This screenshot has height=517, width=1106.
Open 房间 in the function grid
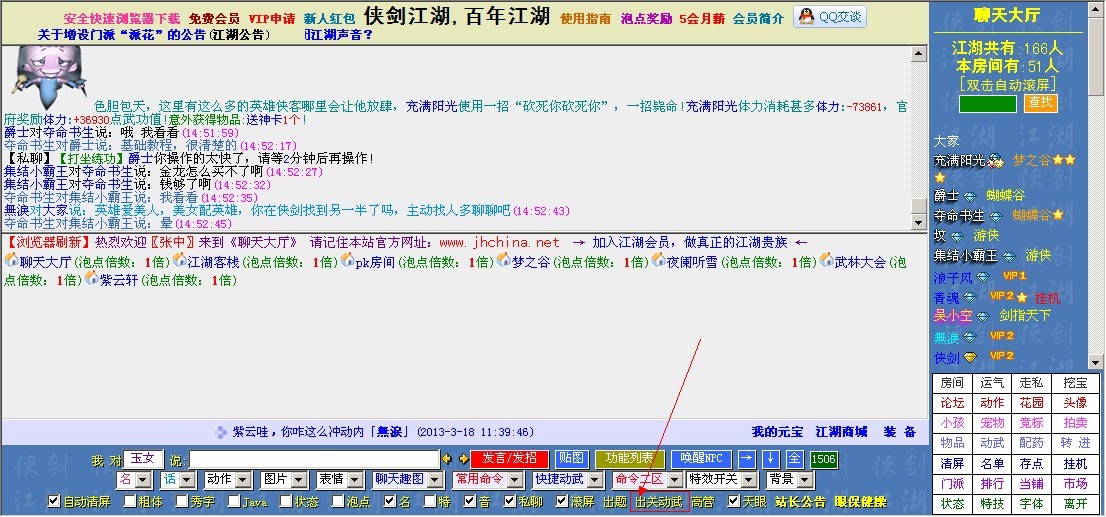[x=952, y=383]
